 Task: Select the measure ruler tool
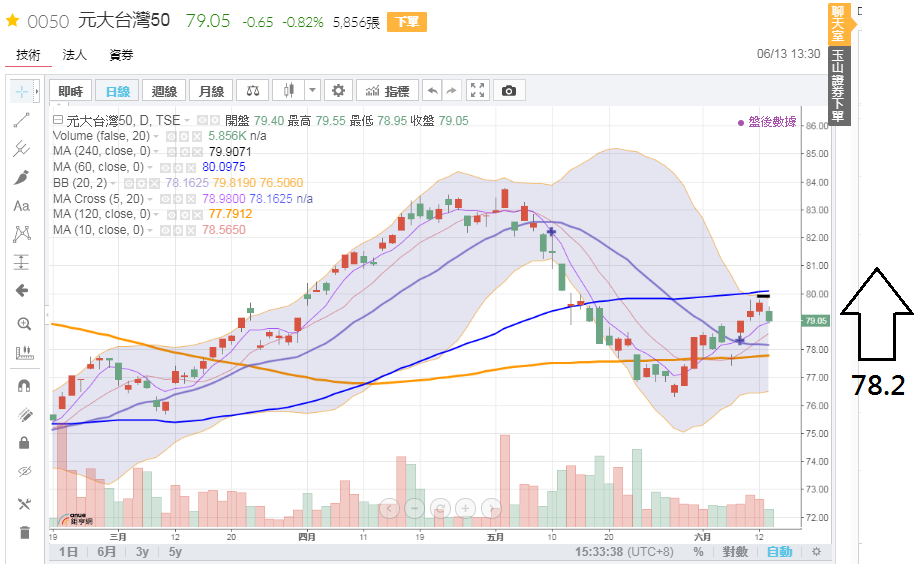coord(24,352)
